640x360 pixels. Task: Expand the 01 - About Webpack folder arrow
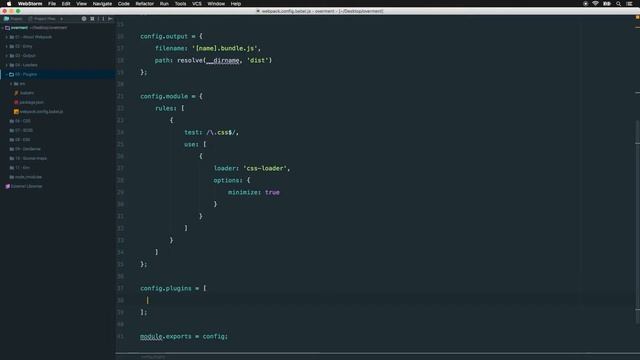click(x=7, y=37)
